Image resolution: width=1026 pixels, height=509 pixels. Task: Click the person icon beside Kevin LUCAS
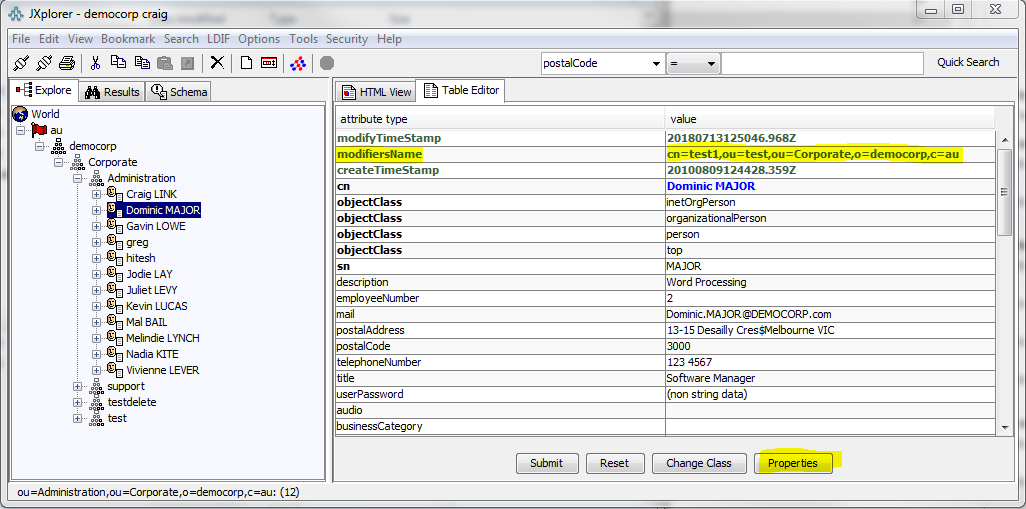coord(115,306)
